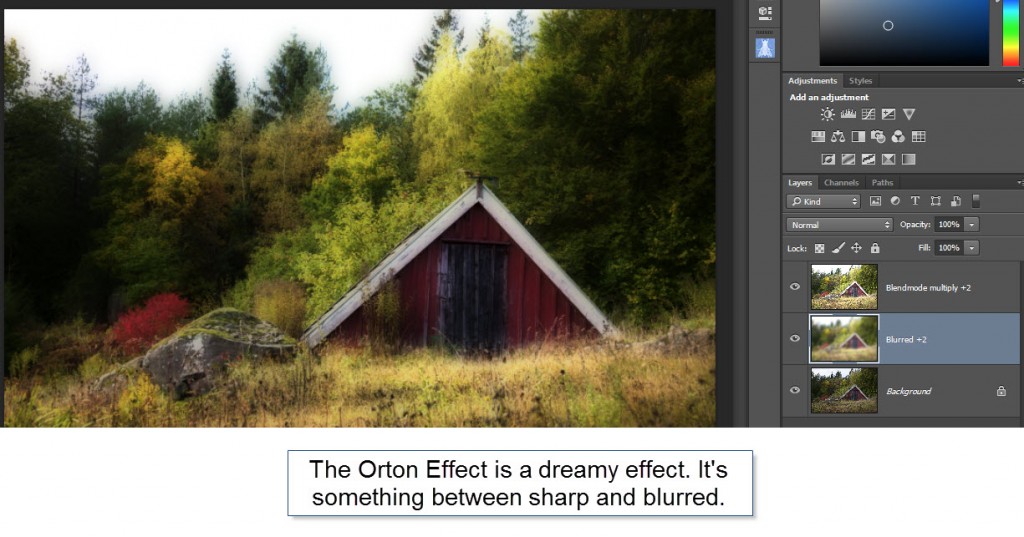Add a Color Balance adjustment

point(838,137)
